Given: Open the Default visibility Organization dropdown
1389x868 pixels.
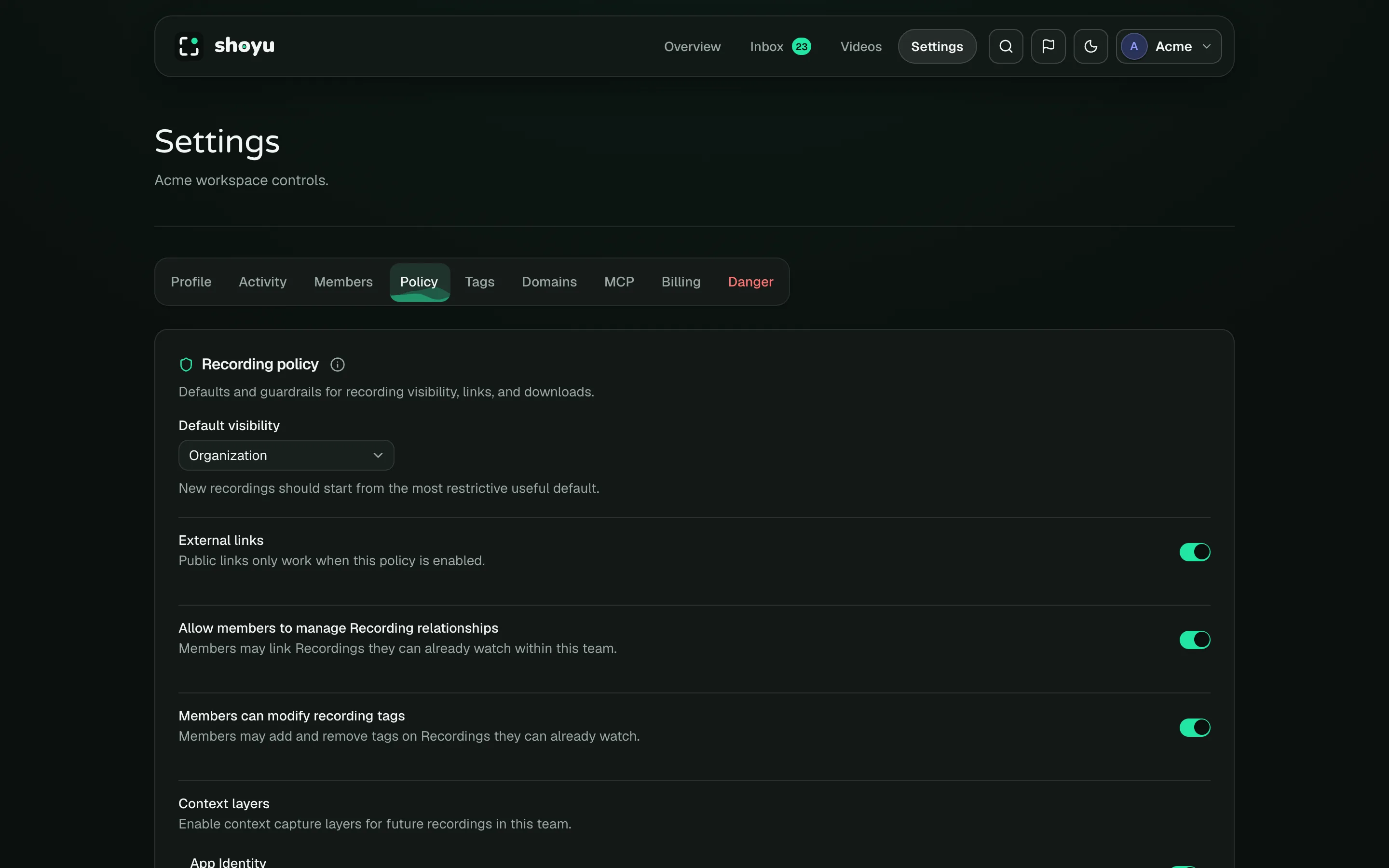Looking at the screenshot, I should click(286, 455).
